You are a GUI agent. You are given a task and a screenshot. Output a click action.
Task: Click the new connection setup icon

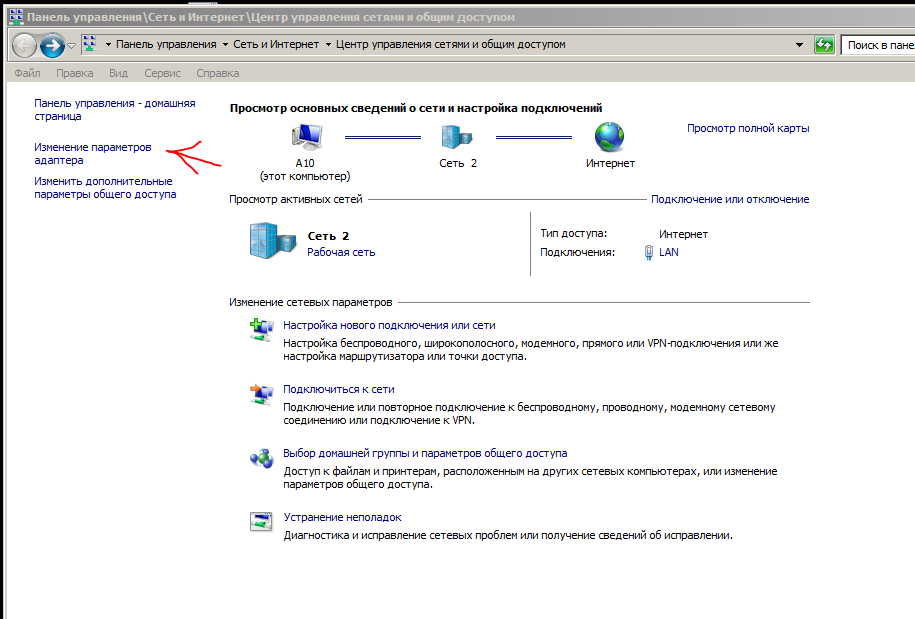tap(260, 331)
